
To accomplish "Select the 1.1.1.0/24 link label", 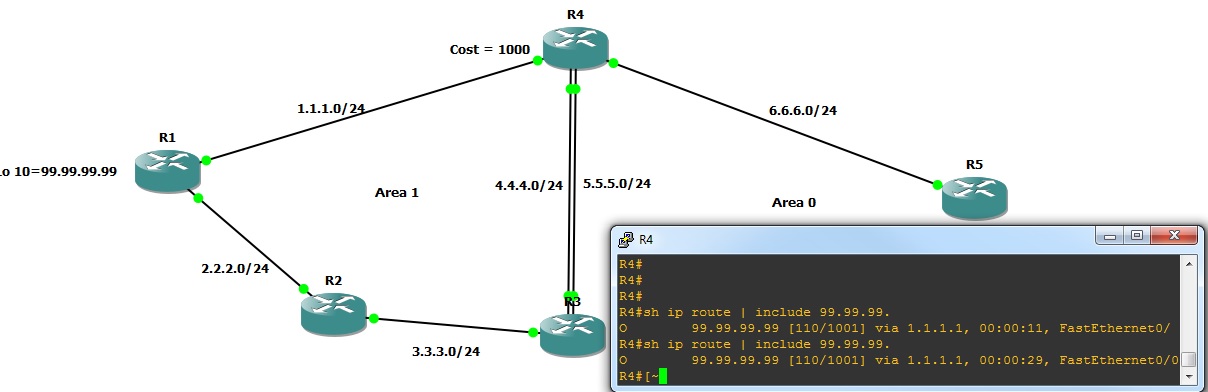I will (x=331, y=108).
